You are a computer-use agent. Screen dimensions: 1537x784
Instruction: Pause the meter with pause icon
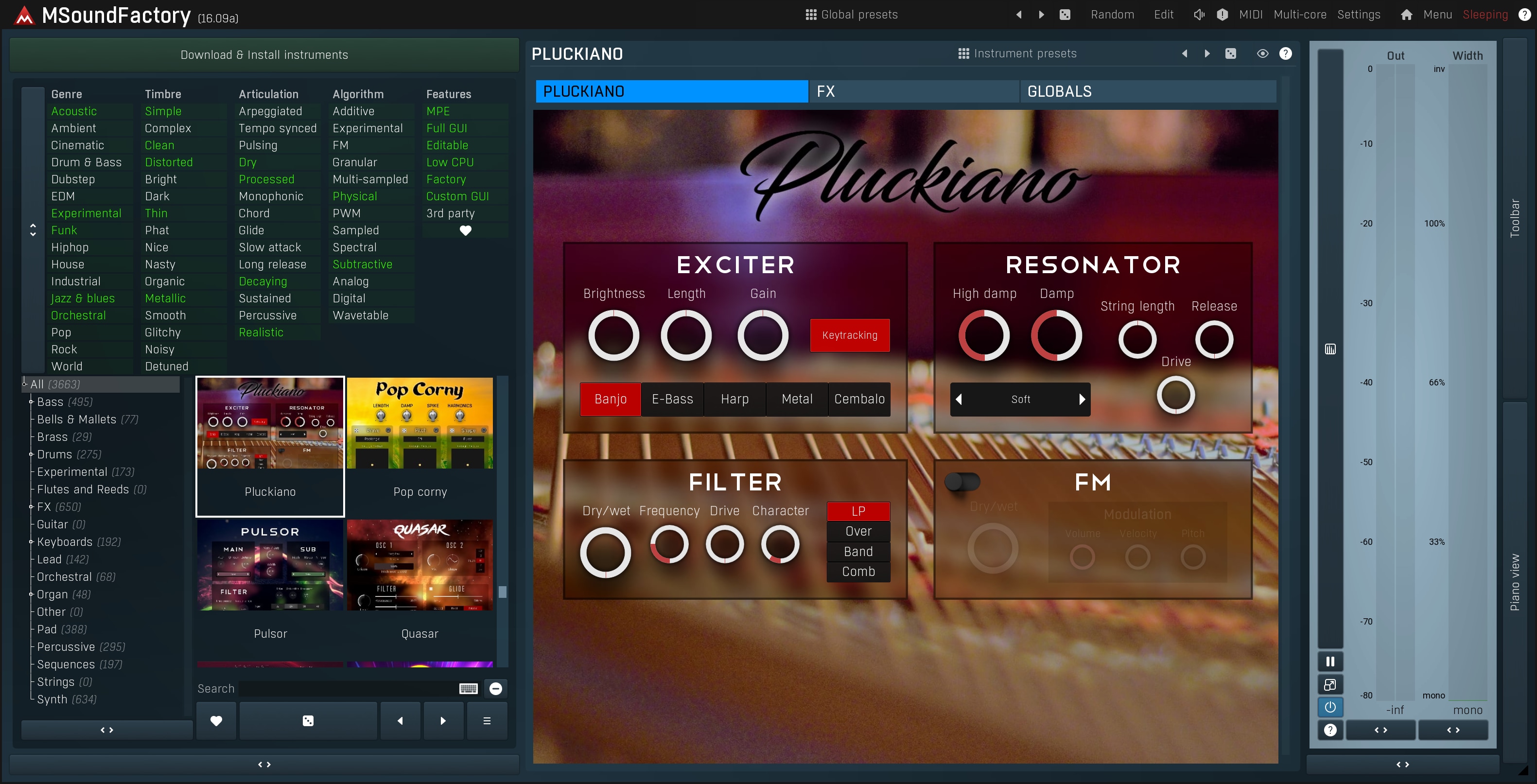(1330, 662)
